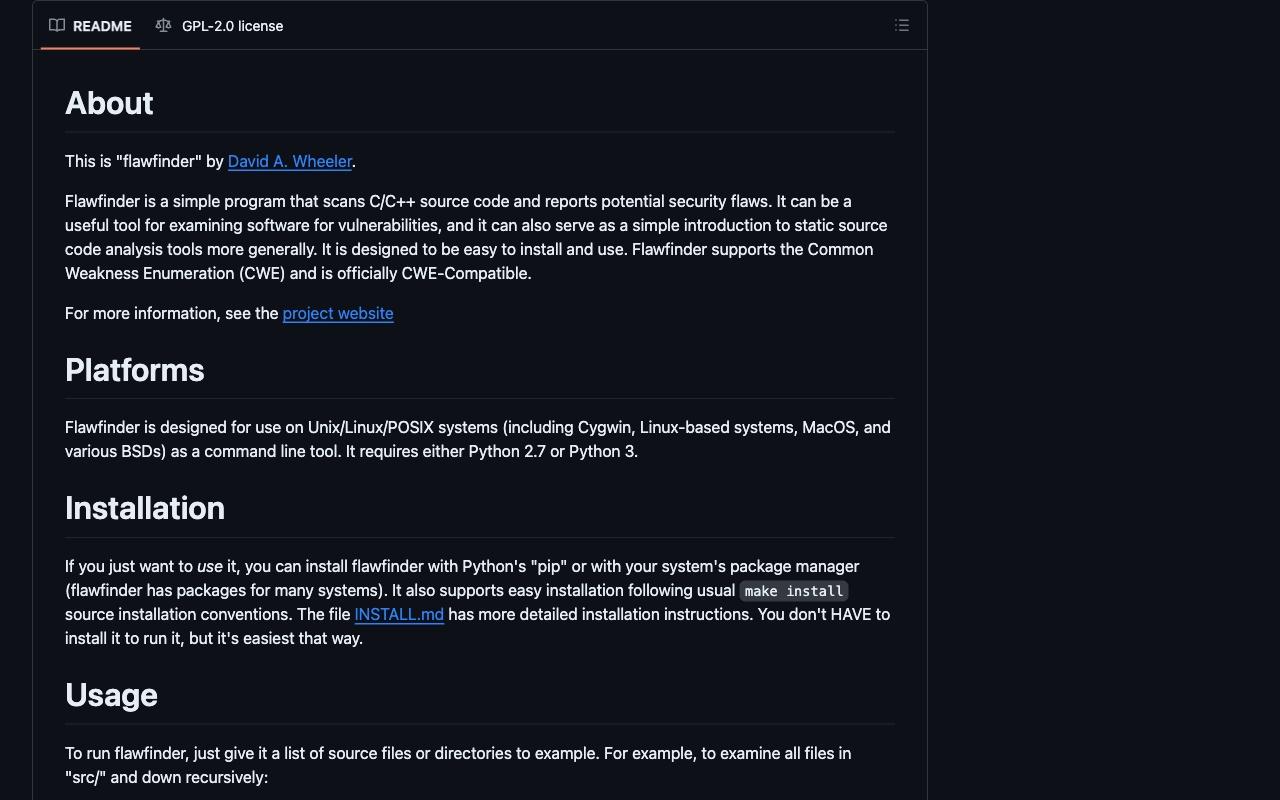The image size is (1280, 800).
Task: Click the text 'To run flawfinder'
Action: pos(126,753)
